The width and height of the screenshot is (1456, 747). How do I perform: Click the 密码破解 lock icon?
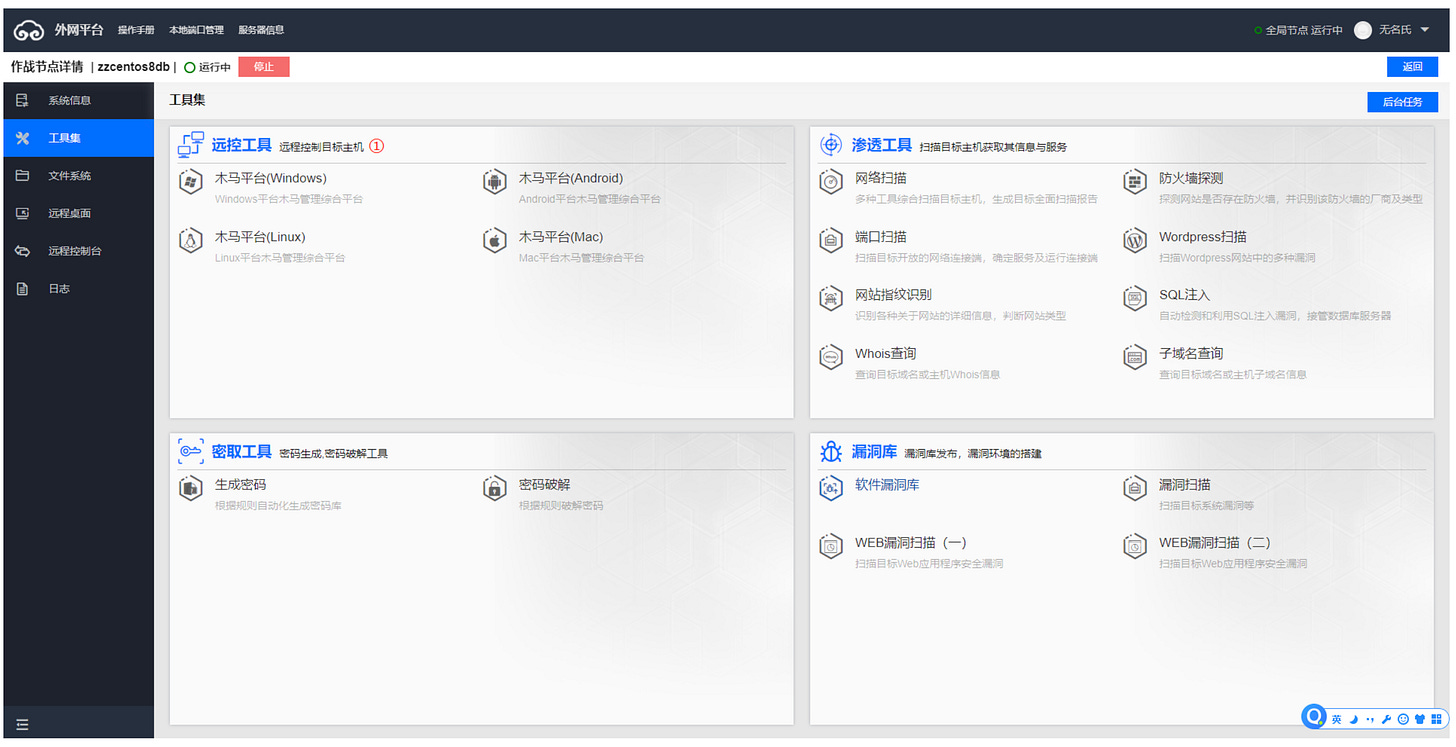tap(494, 489)
